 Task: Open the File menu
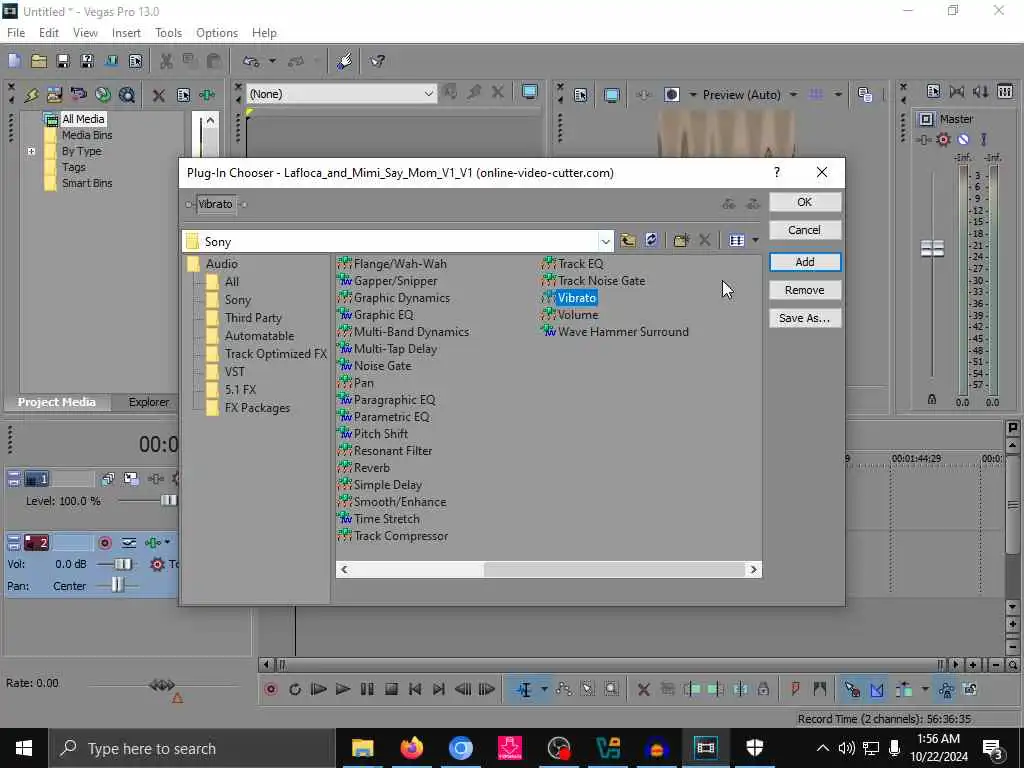(16, 33)
